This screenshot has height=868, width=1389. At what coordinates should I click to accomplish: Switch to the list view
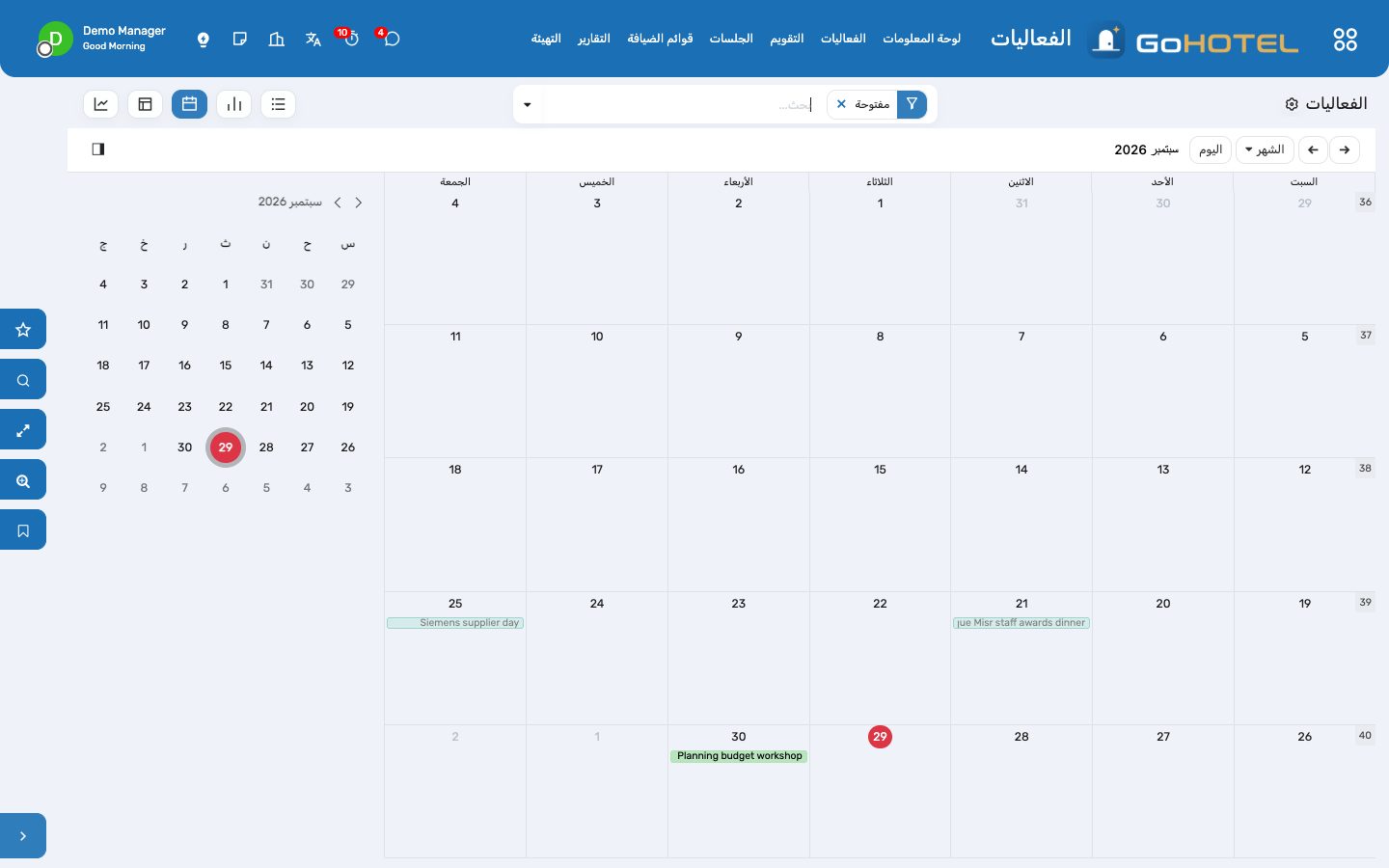278,104
